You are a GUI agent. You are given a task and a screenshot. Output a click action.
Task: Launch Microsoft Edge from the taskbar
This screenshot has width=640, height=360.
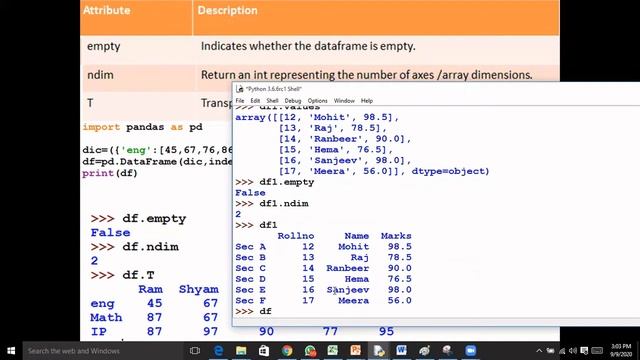[219, 351]
